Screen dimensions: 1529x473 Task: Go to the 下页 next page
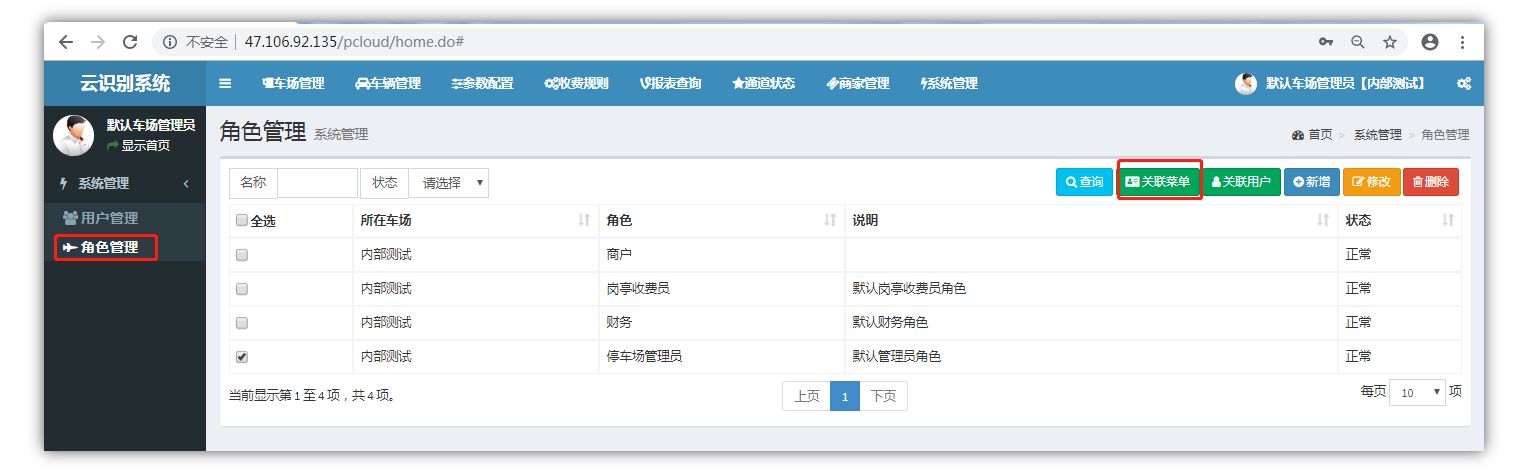coord(883,396)
